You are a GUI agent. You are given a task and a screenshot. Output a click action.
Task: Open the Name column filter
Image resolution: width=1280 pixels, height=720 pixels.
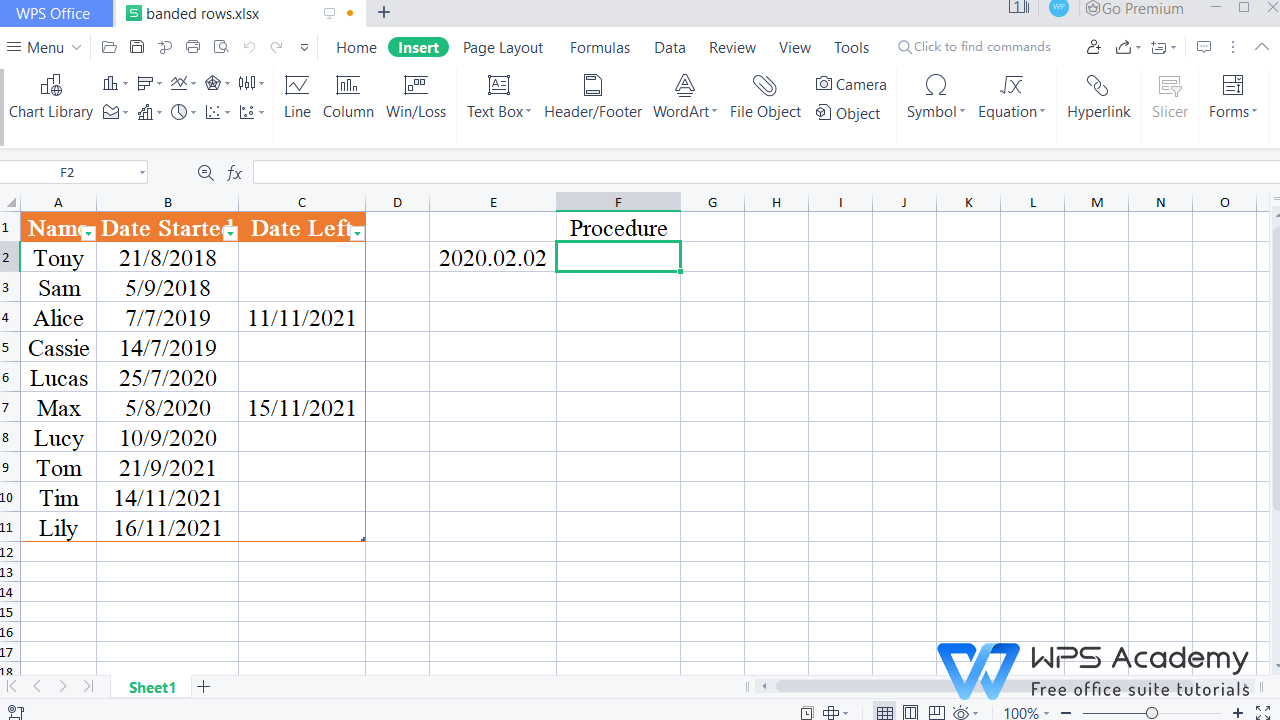[x=88, y=233]
